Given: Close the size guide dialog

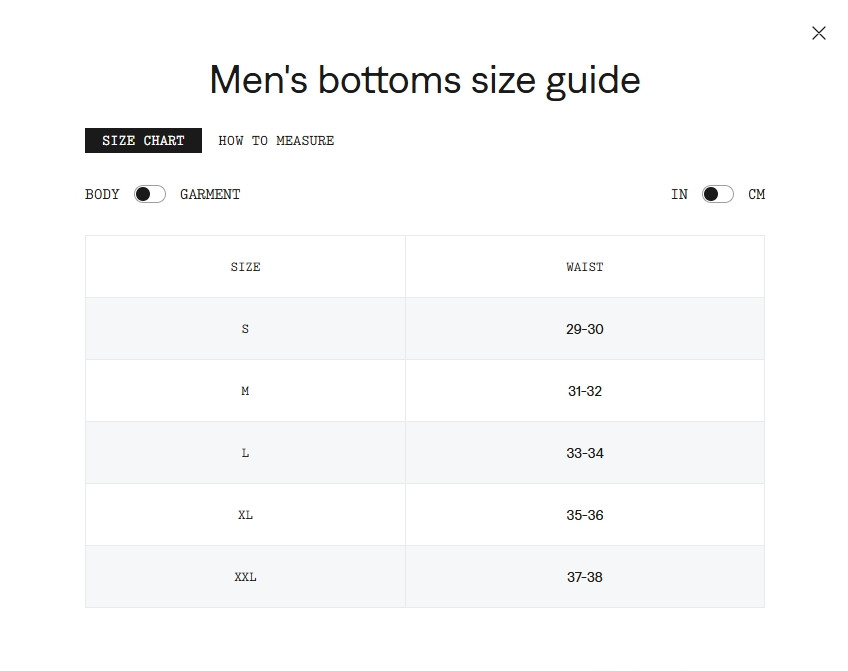Looking at the screenshot, I should [x=819, y=33].
